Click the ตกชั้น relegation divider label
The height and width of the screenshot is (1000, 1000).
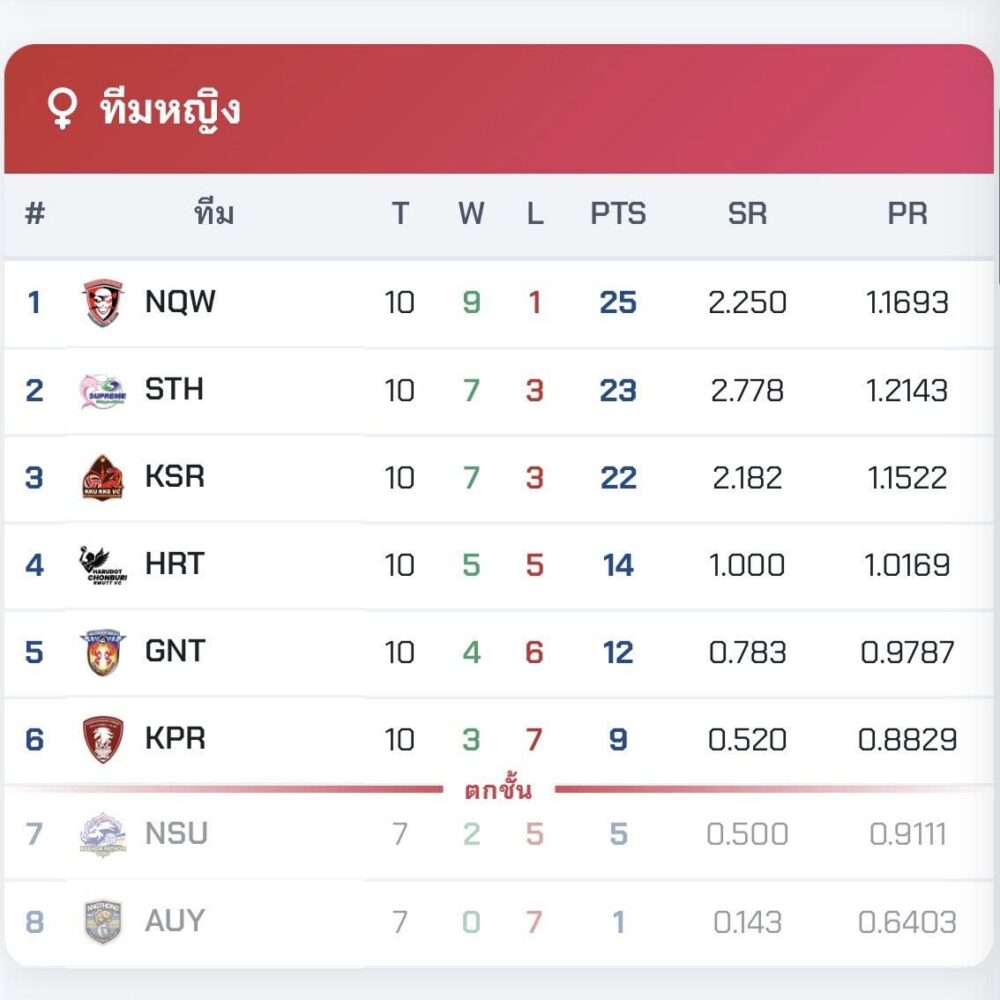click(x=498, y=791)
